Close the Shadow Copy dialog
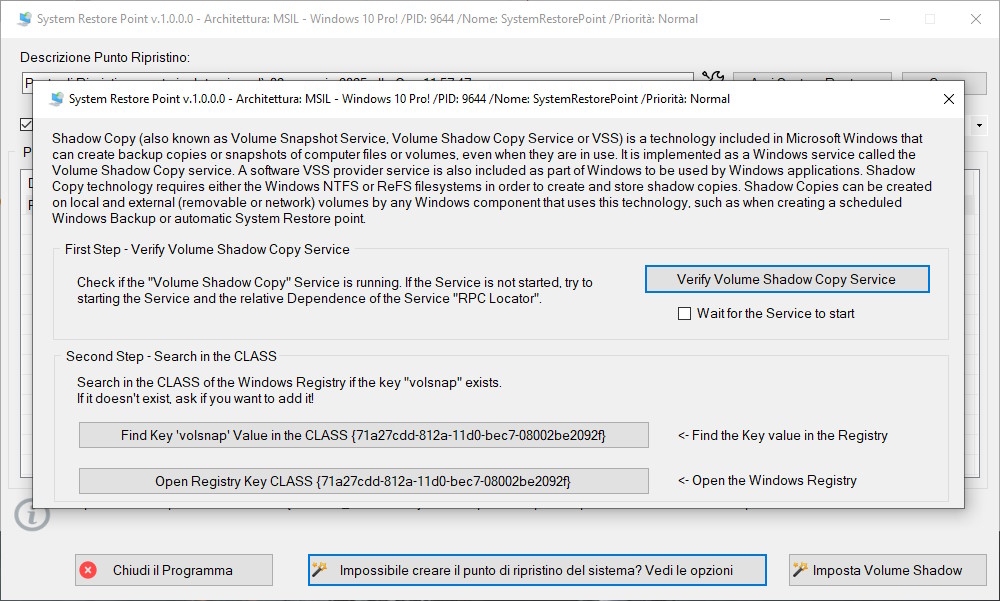Image resolution: width=1000 pixels, height=601 pixels. (x=948, y=99)
